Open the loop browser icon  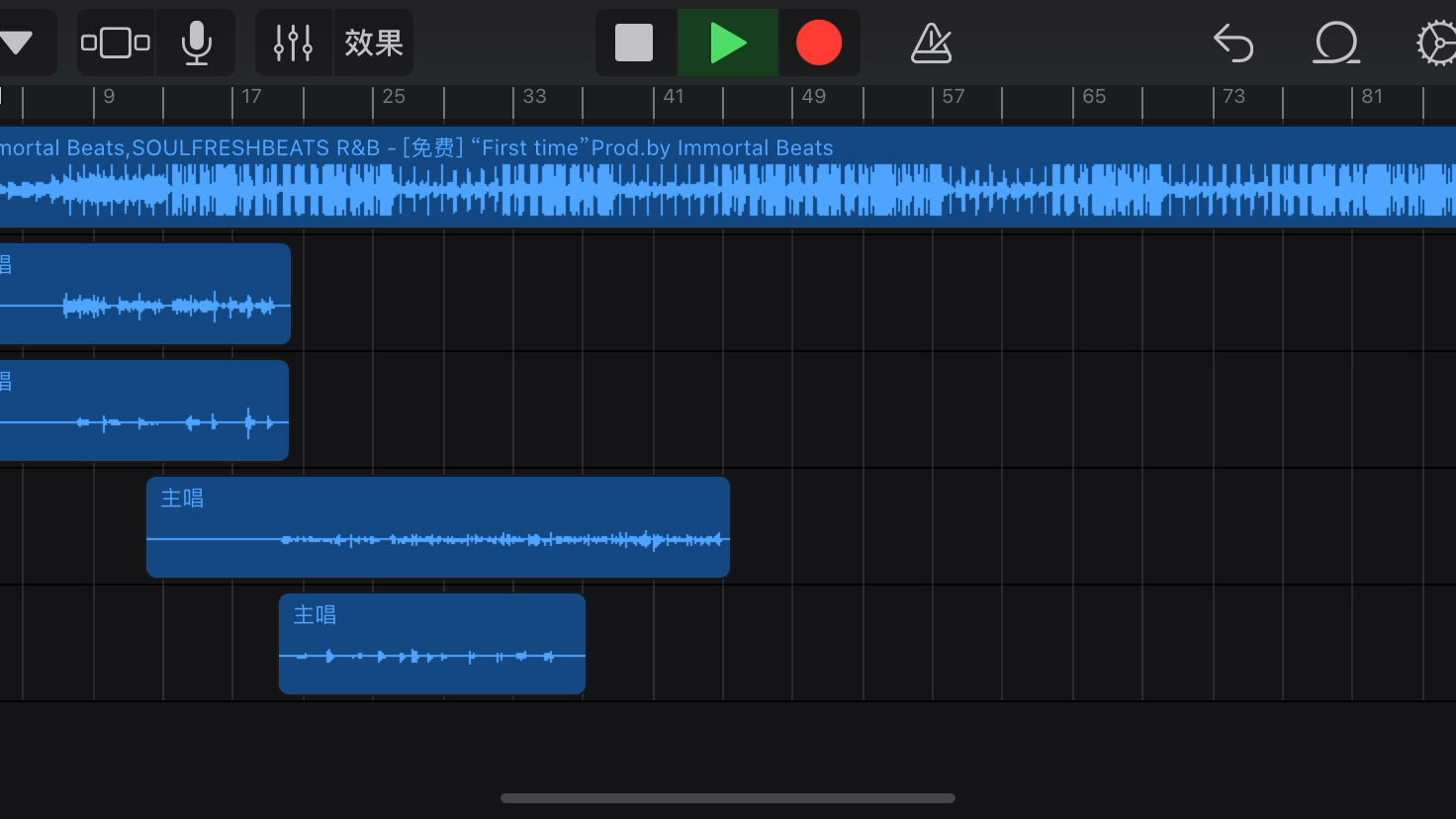point(1335,43)
